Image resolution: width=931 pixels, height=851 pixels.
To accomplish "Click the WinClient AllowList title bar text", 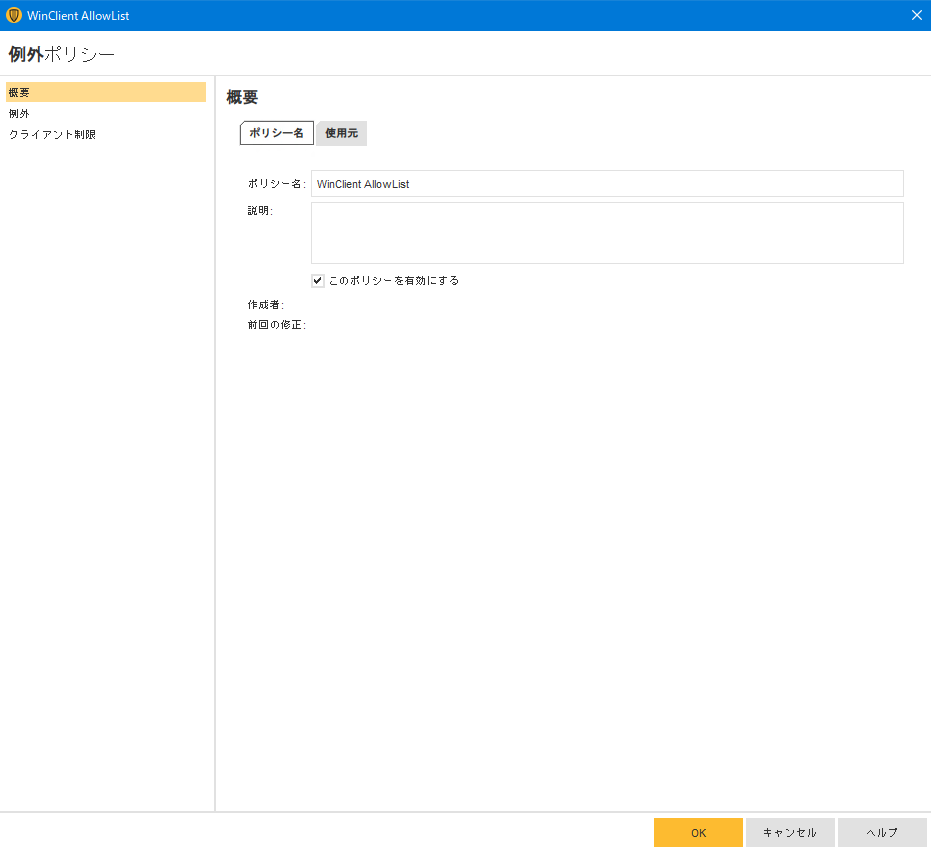I will 78,15.
